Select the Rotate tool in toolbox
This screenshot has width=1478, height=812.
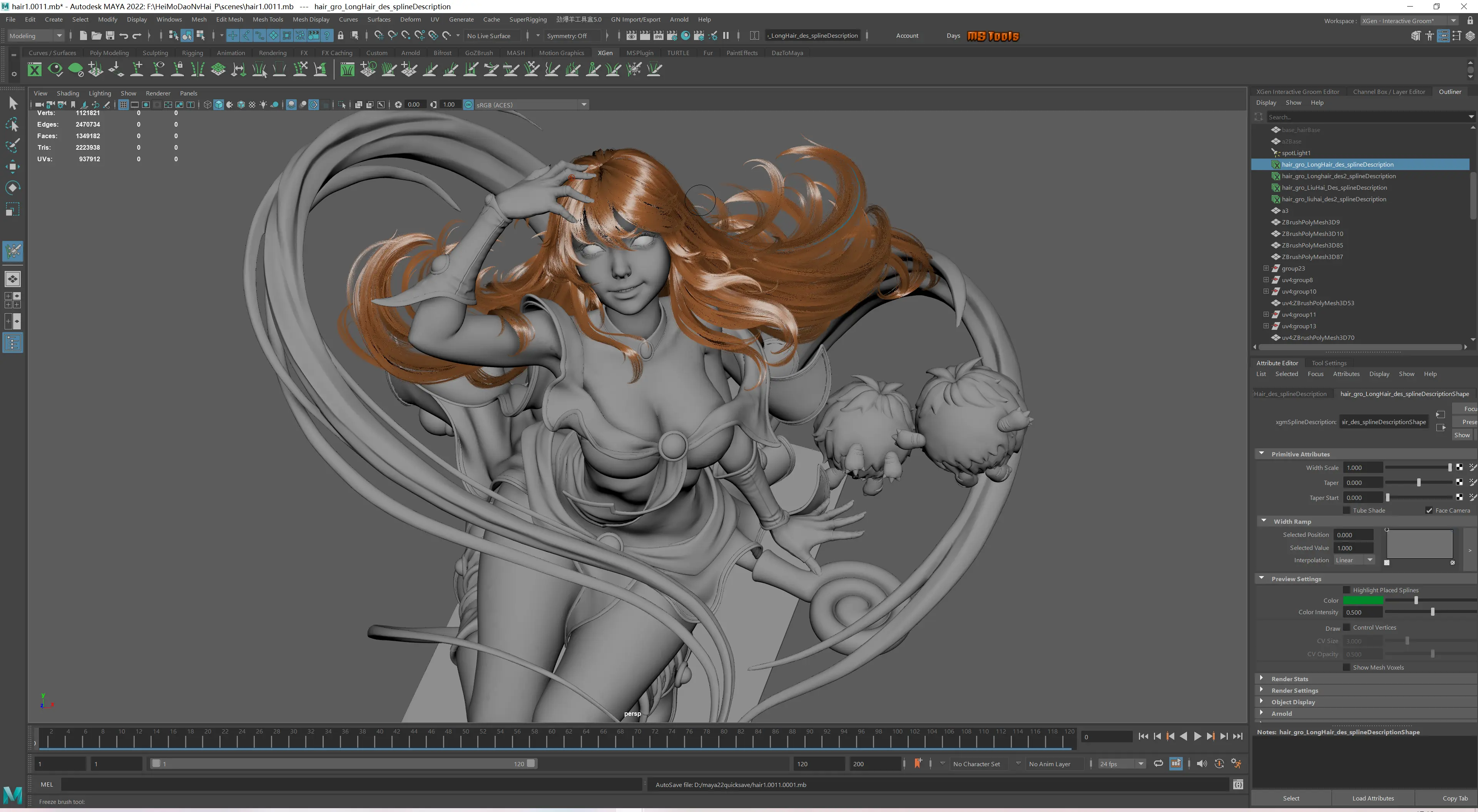(13, 188)
